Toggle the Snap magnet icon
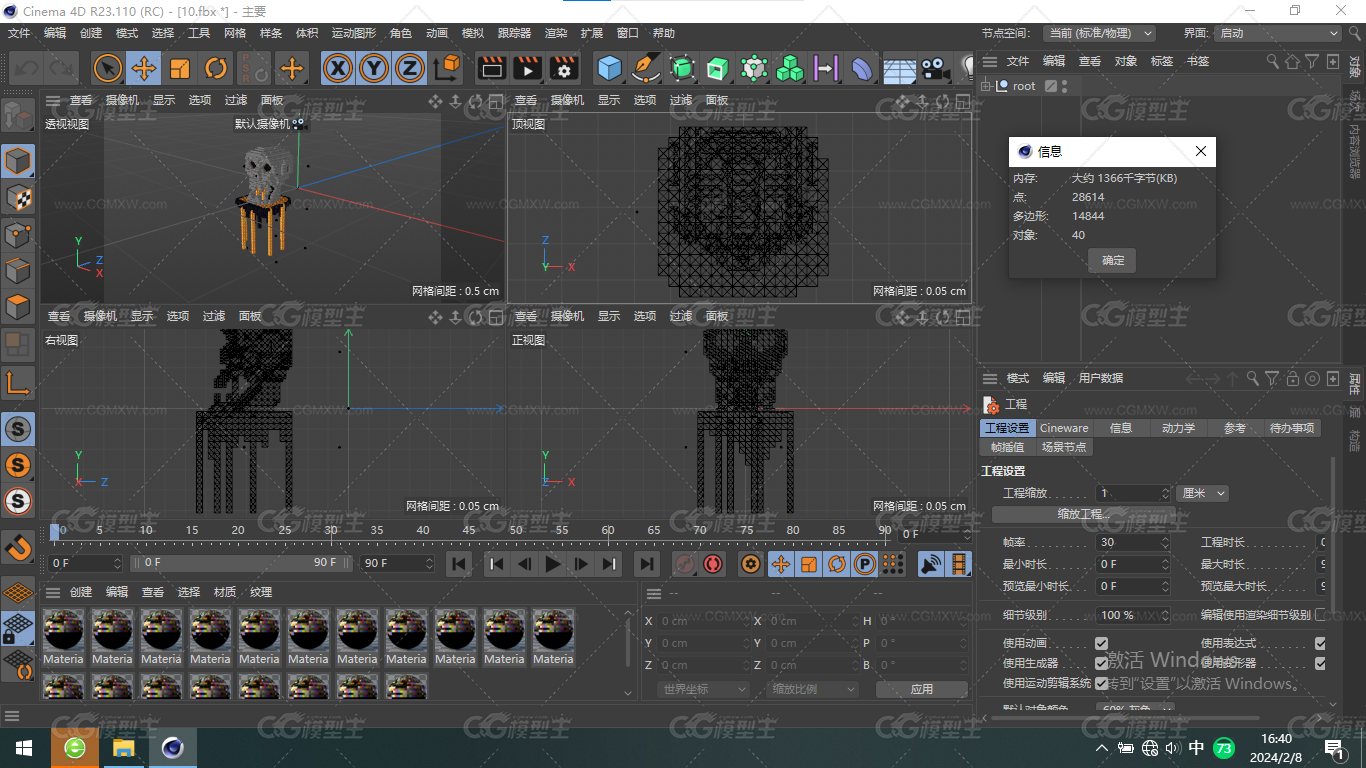1366x768 pixels. click(18, 548)
